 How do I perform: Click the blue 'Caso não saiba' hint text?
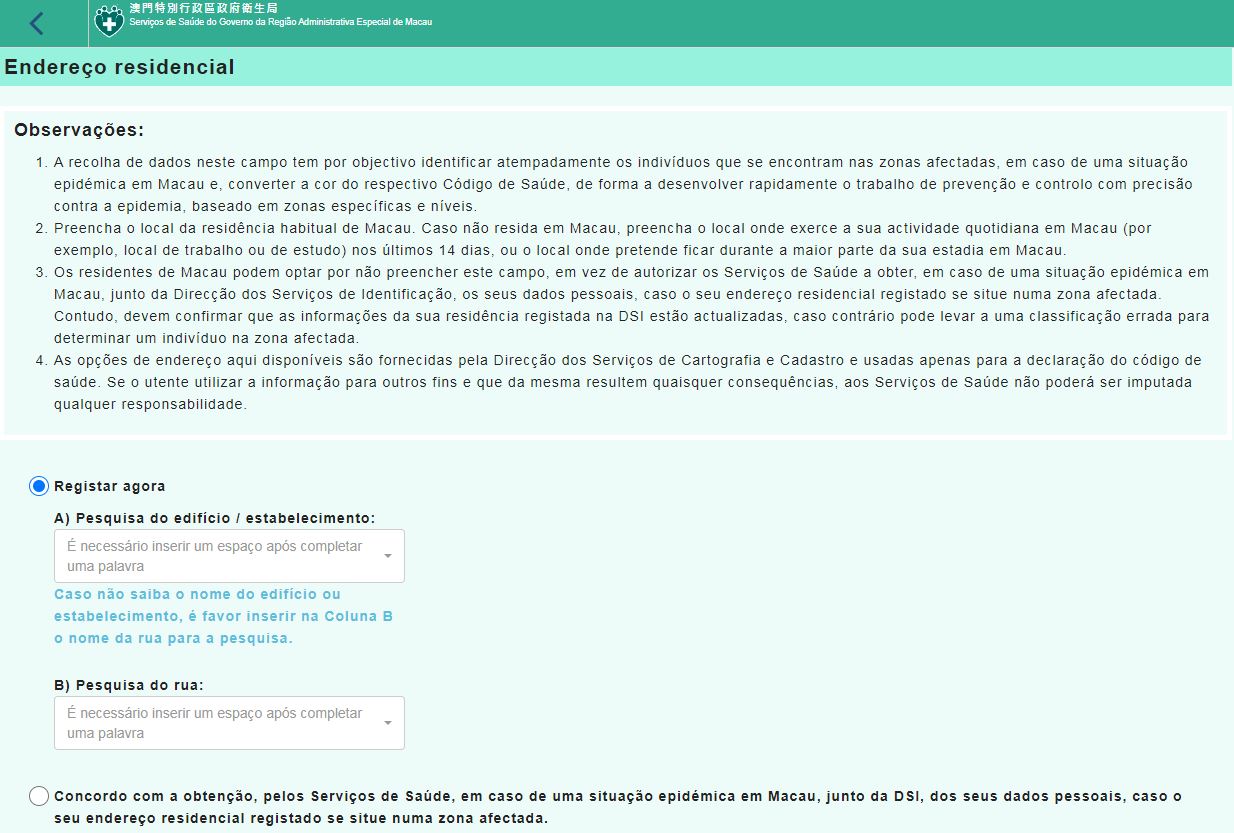click(x=223, y=616)
